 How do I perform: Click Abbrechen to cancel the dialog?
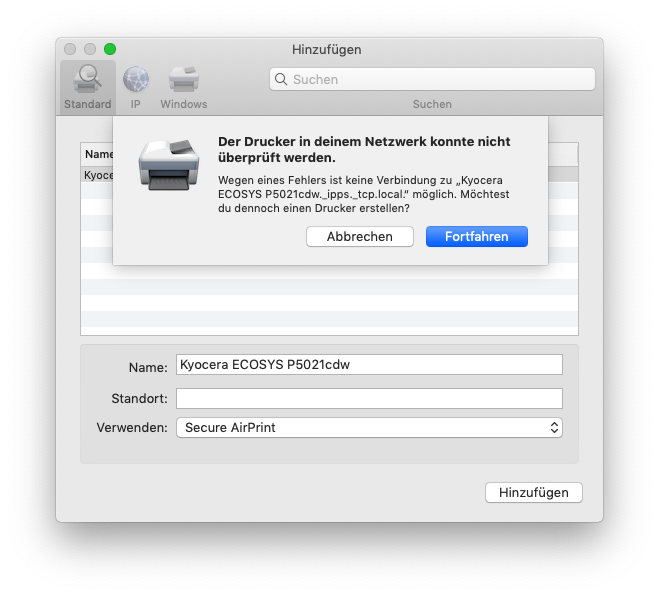360,237
